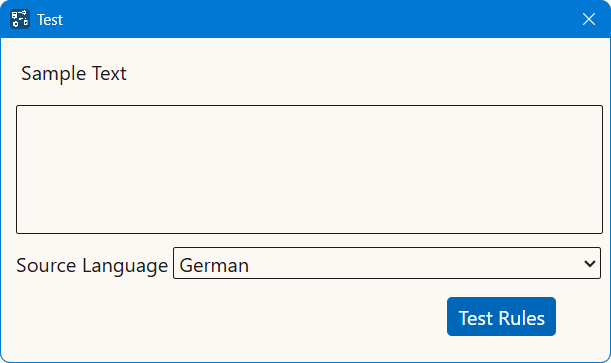Image resolution: width=611 pixels, height=363 pixels.
Task: Open the window menu from the app icon
Action: click(20, 19)
